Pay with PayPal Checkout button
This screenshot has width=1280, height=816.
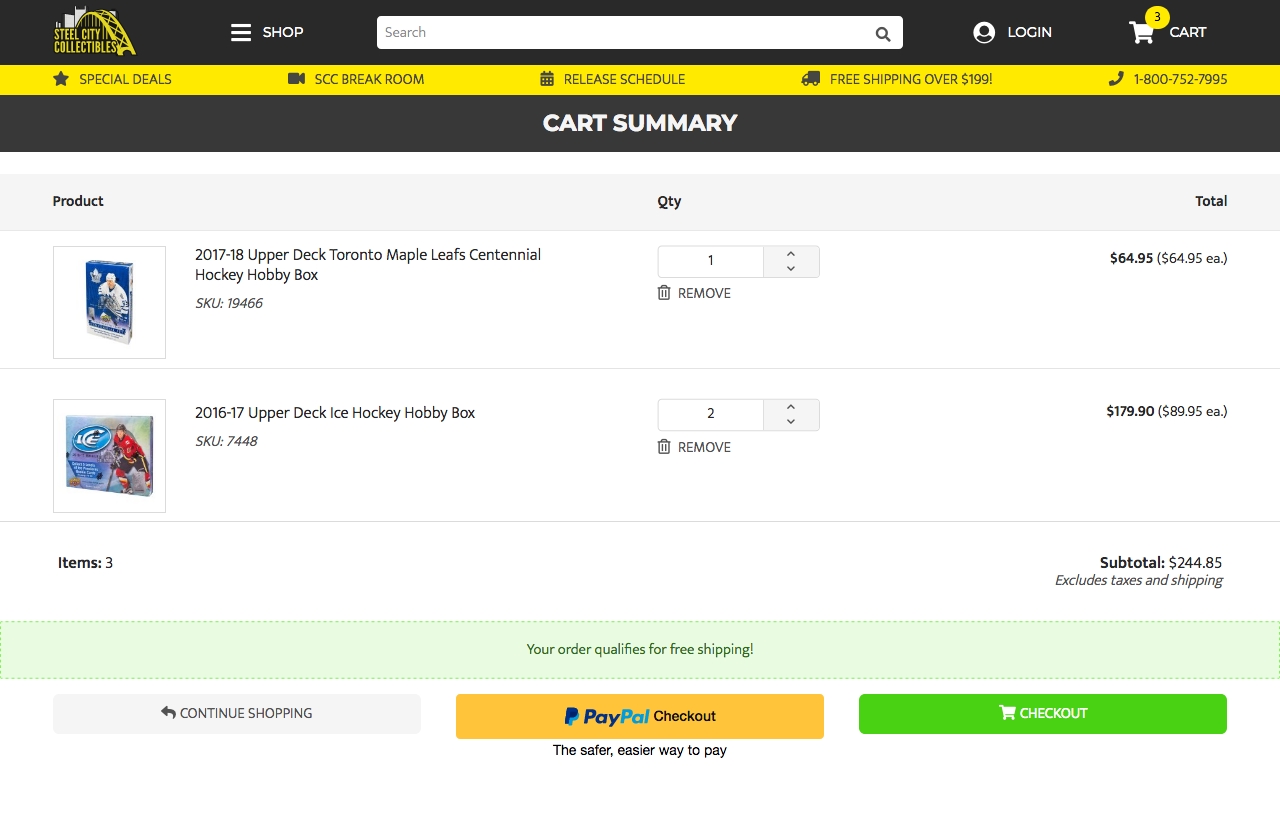640,716
